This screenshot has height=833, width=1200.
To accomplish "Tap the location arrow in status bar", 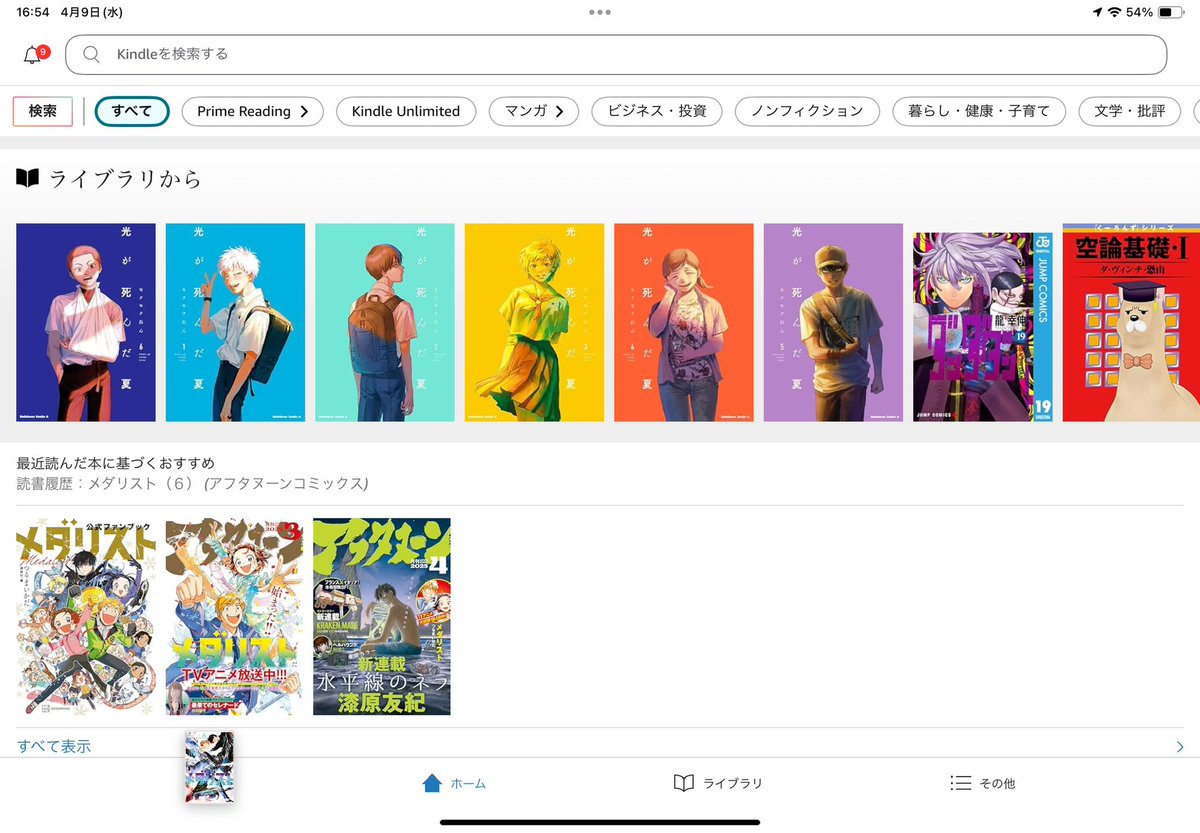I will coord(1098,12).
